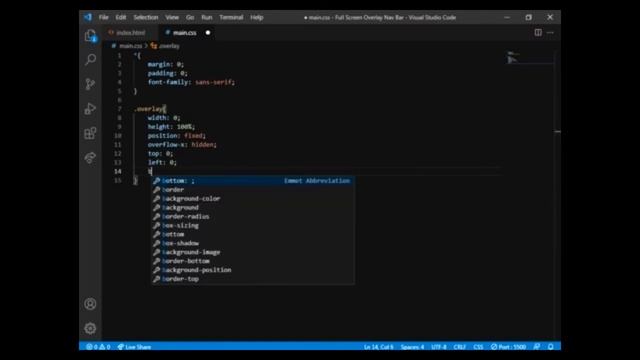
Task: Click the split editor right icon
Action: pos(538,33)
